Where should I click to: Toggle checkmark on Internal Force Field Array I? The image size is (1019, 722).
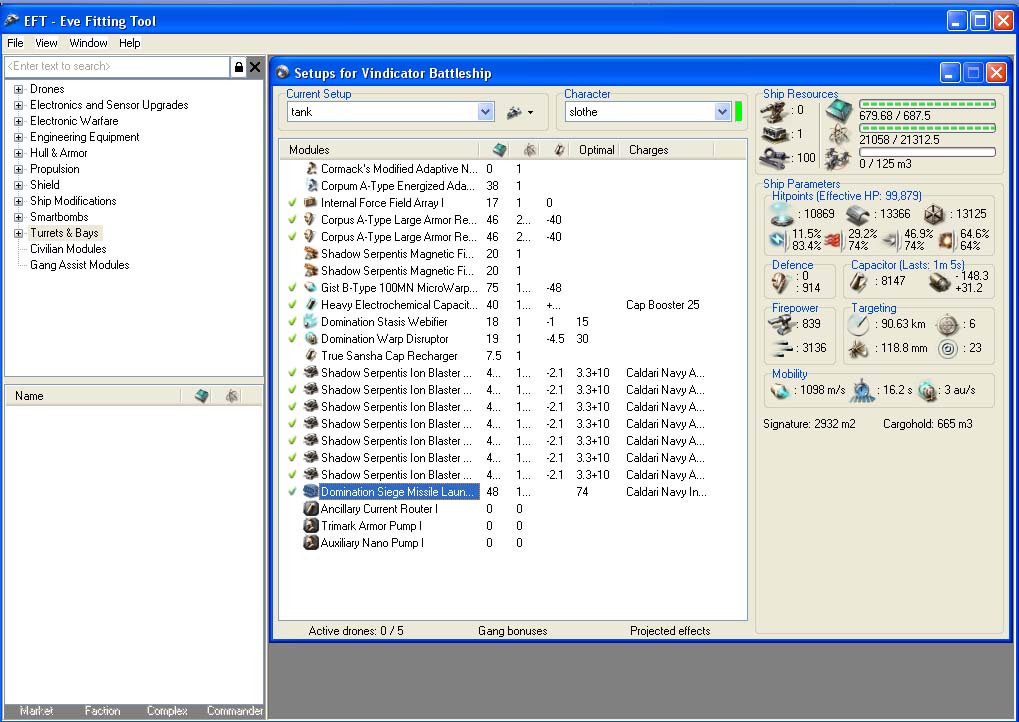(292, 203)
